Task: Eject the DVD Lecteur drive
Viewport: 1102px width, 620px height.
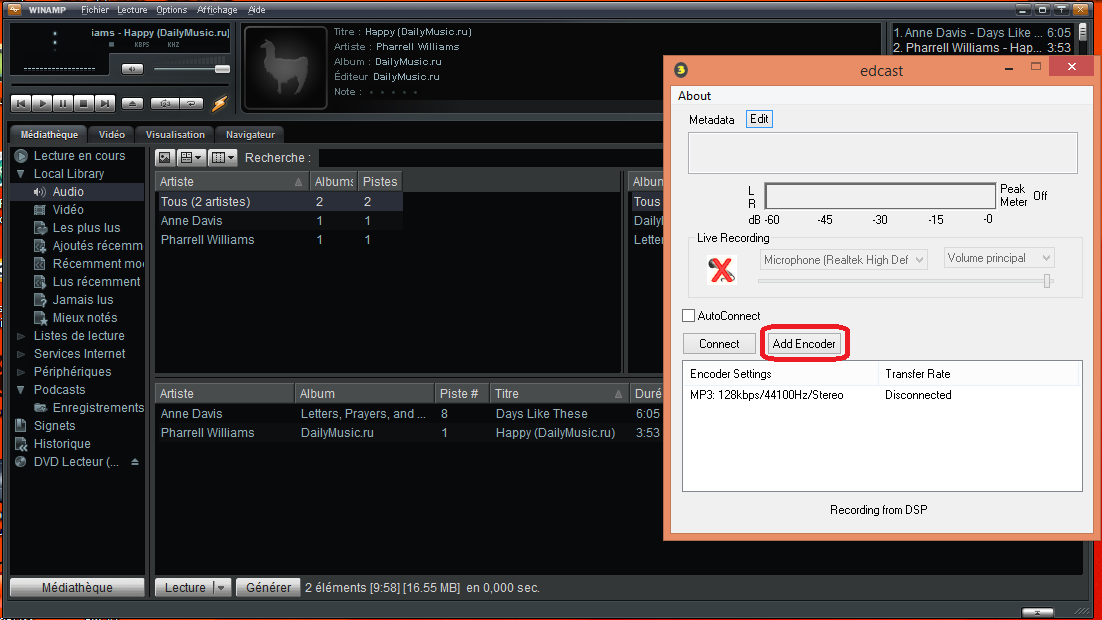Action: tap(134, 462)
